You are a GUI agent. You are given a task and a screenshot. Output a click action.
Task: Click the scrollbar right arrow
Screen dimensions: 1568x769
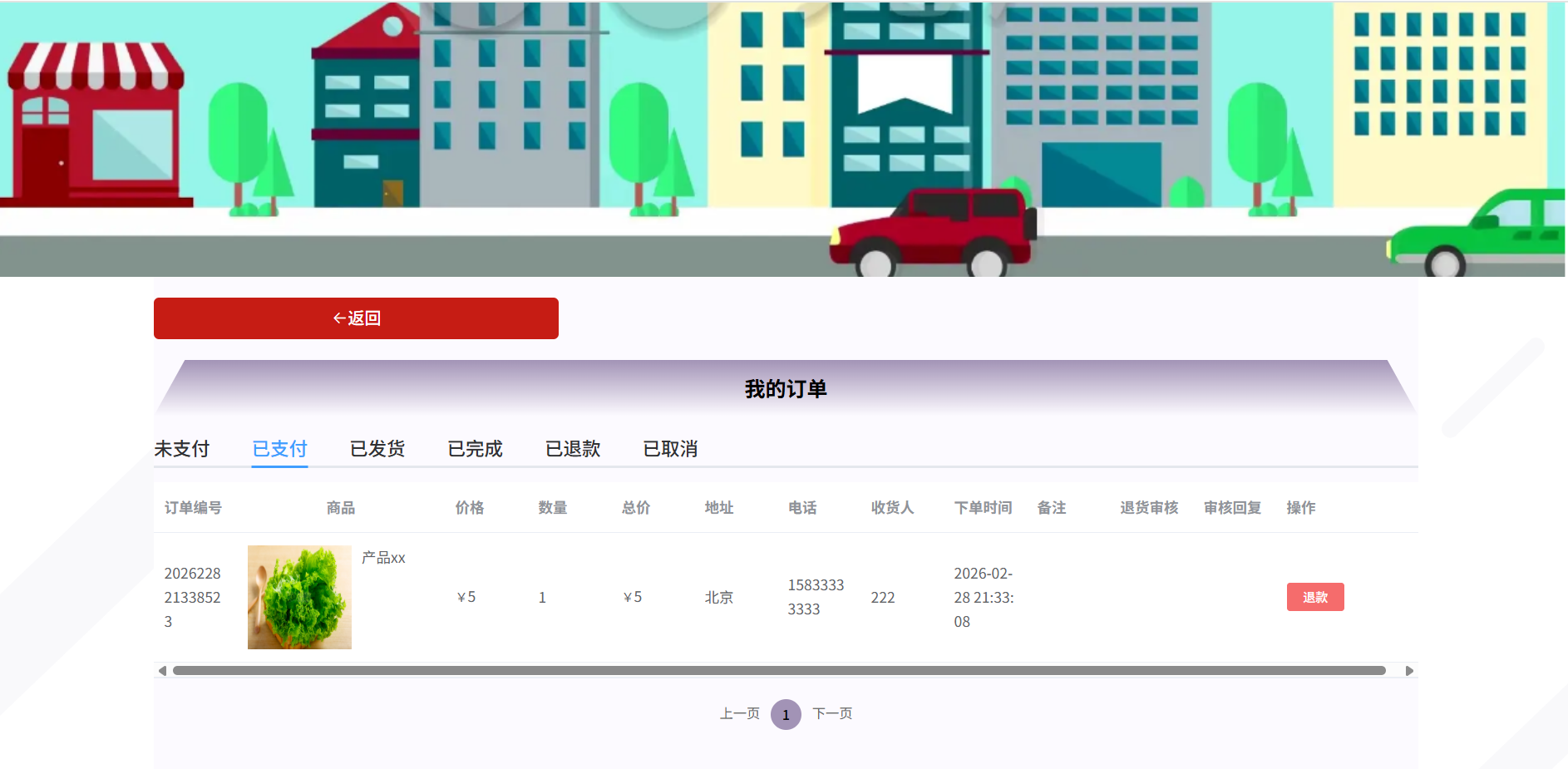pos(1409,671)
